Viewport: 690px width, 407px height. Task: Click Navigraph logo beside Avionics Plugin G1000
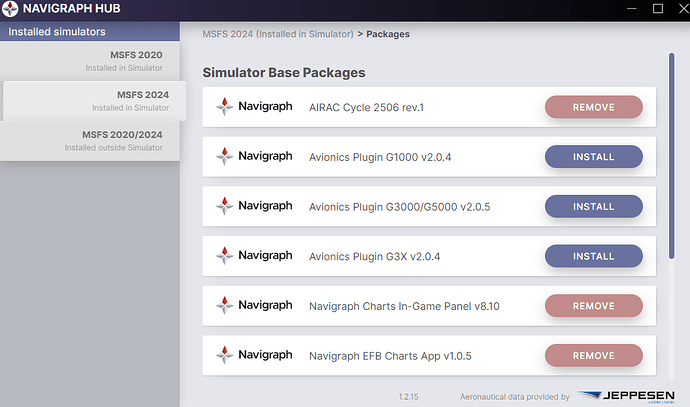(255, 156)
